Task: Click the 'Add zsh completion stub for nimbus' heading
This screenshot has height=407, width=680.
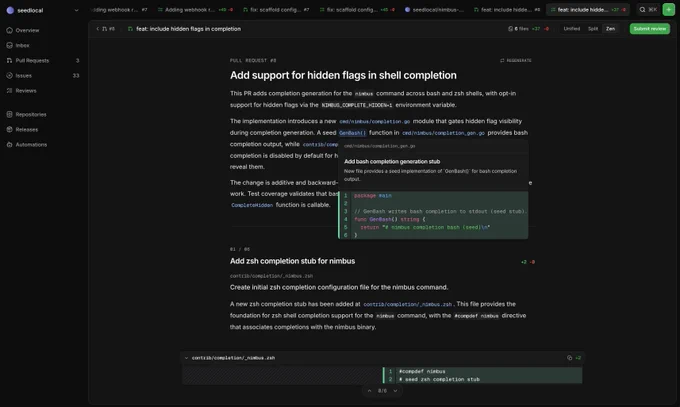Action: click(x=292, y=261)
